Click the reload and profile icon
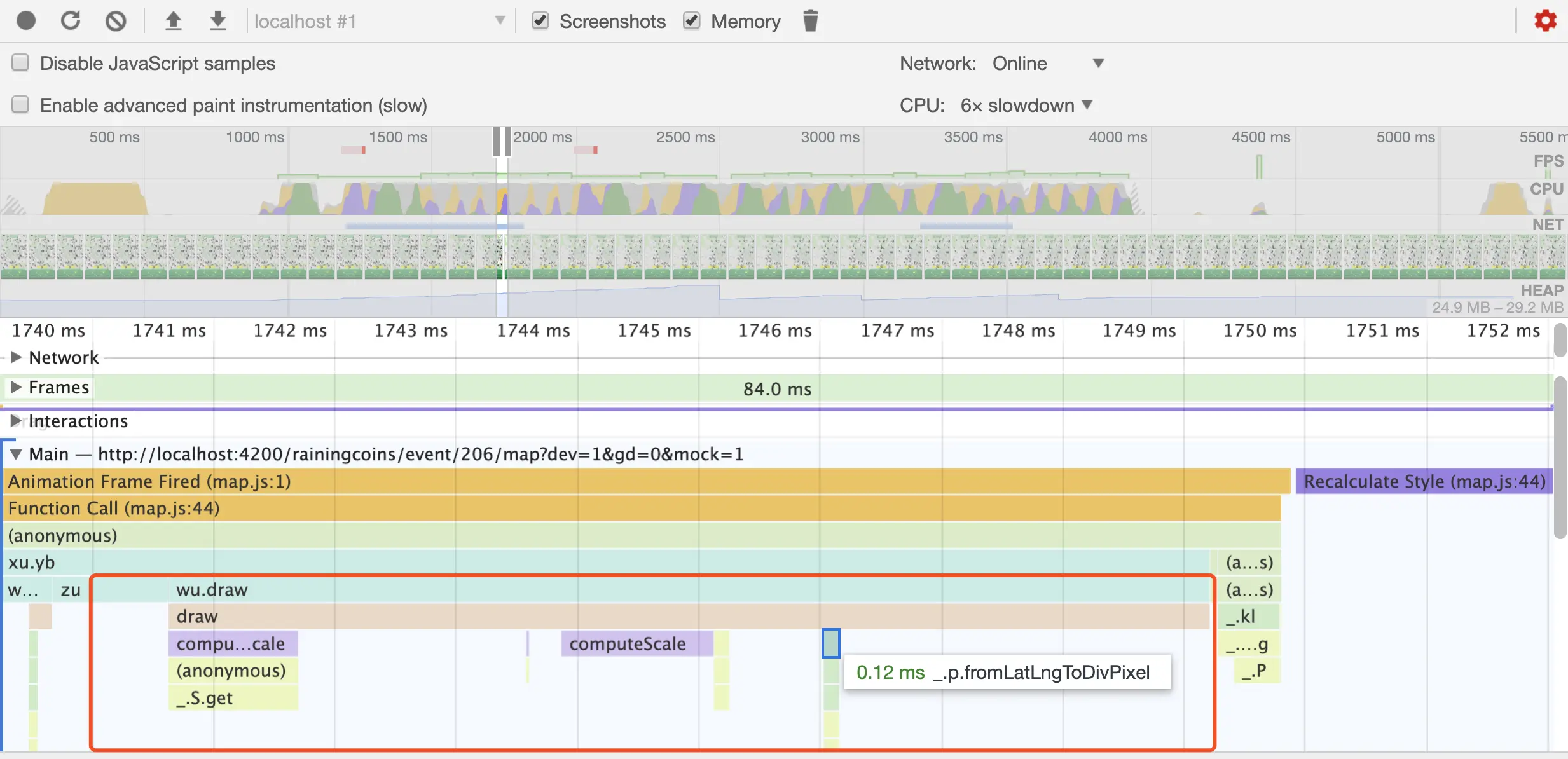This screenshot has height=759, width=1568. pos(71,21)
